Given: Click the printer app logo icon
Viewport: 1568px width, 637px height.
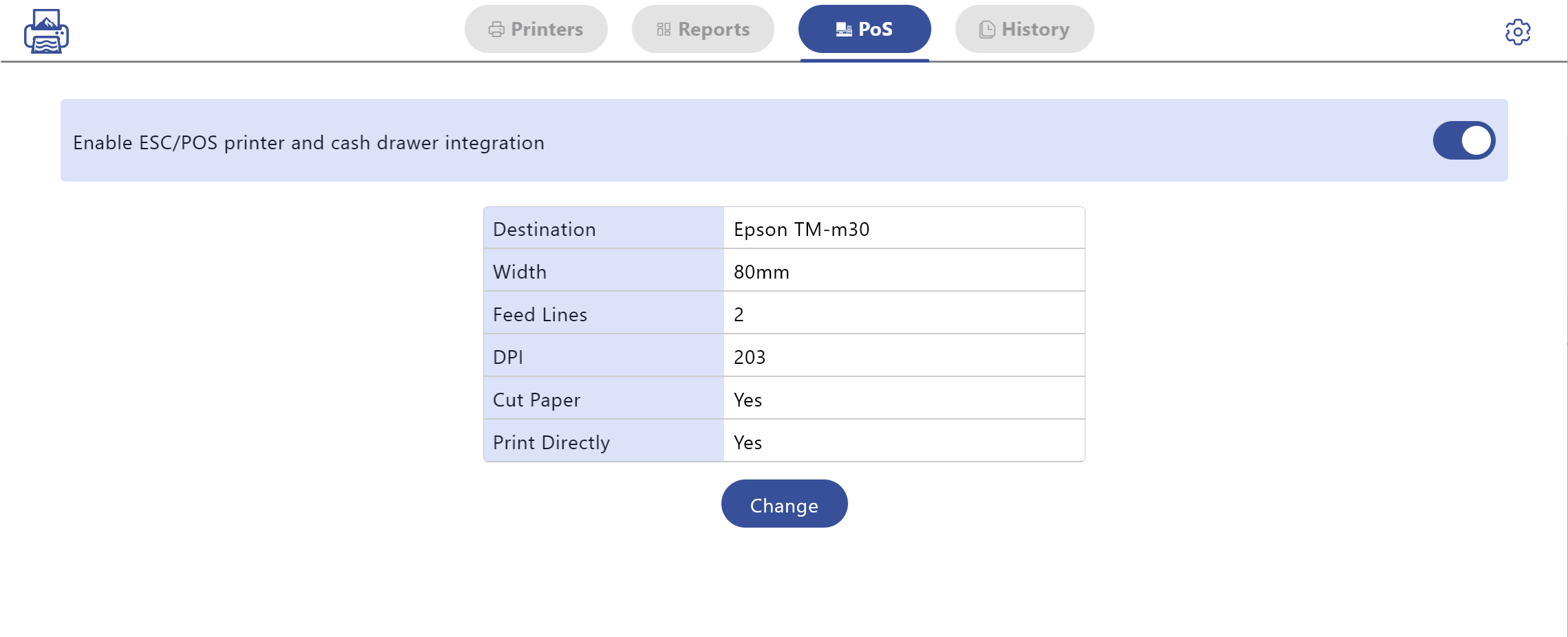Looking at the screenshot, I should click(45, 30).
